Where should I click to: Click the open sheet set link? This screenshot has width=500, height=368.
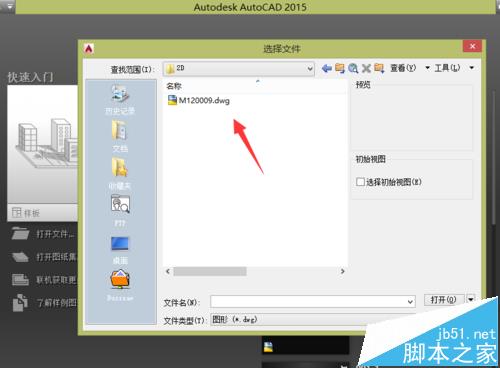(x=57, y=257)
